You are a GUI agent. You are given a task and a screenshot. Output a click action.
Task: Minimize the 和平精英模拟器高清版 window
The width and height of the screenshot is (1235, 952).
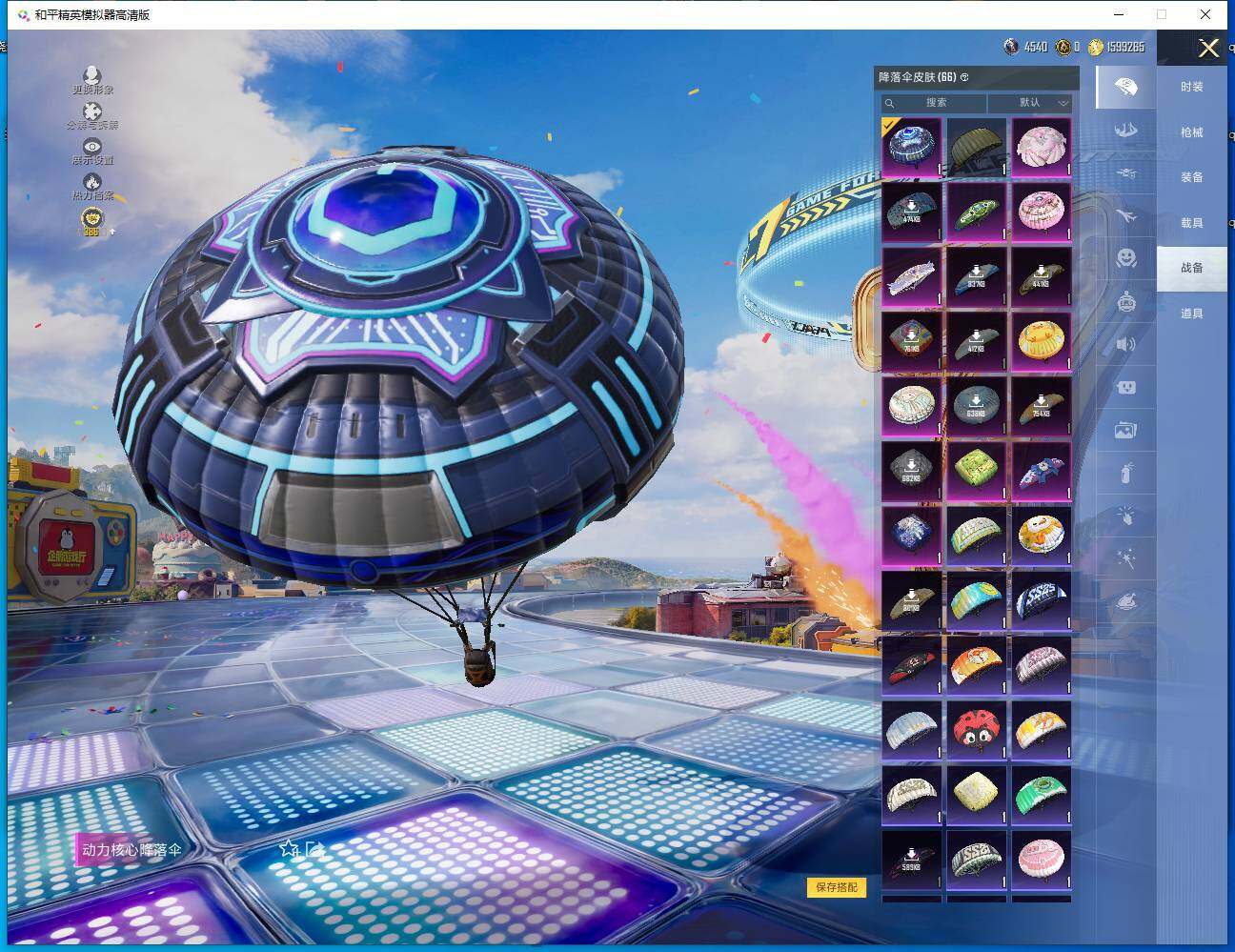click(x=1119, y=14)
